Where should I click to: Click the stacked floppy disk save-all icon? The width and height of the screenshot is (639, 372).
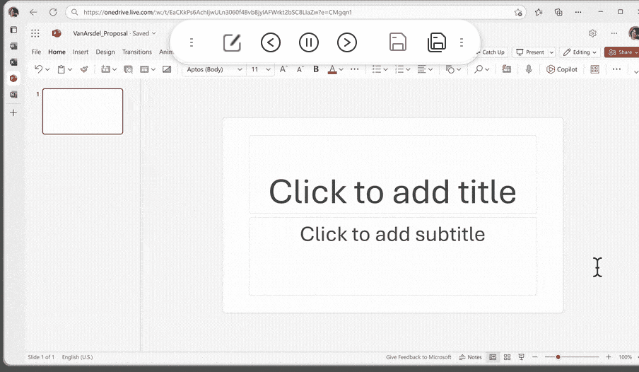436,42
